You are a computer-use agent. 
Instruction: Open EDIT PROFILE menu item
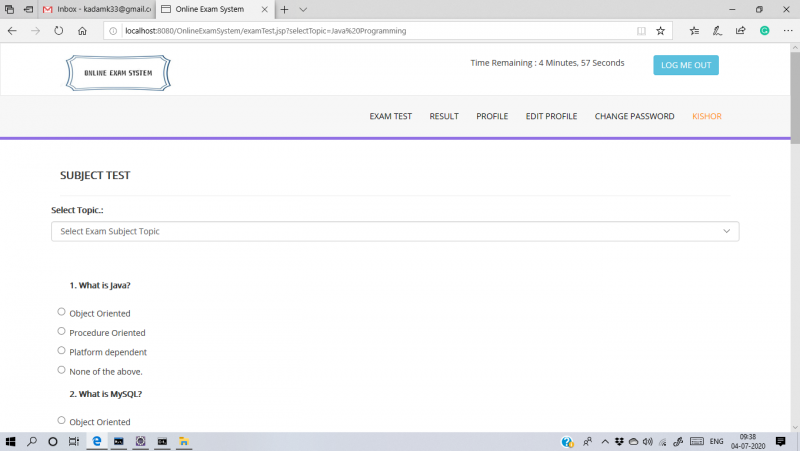pos(551,116)
